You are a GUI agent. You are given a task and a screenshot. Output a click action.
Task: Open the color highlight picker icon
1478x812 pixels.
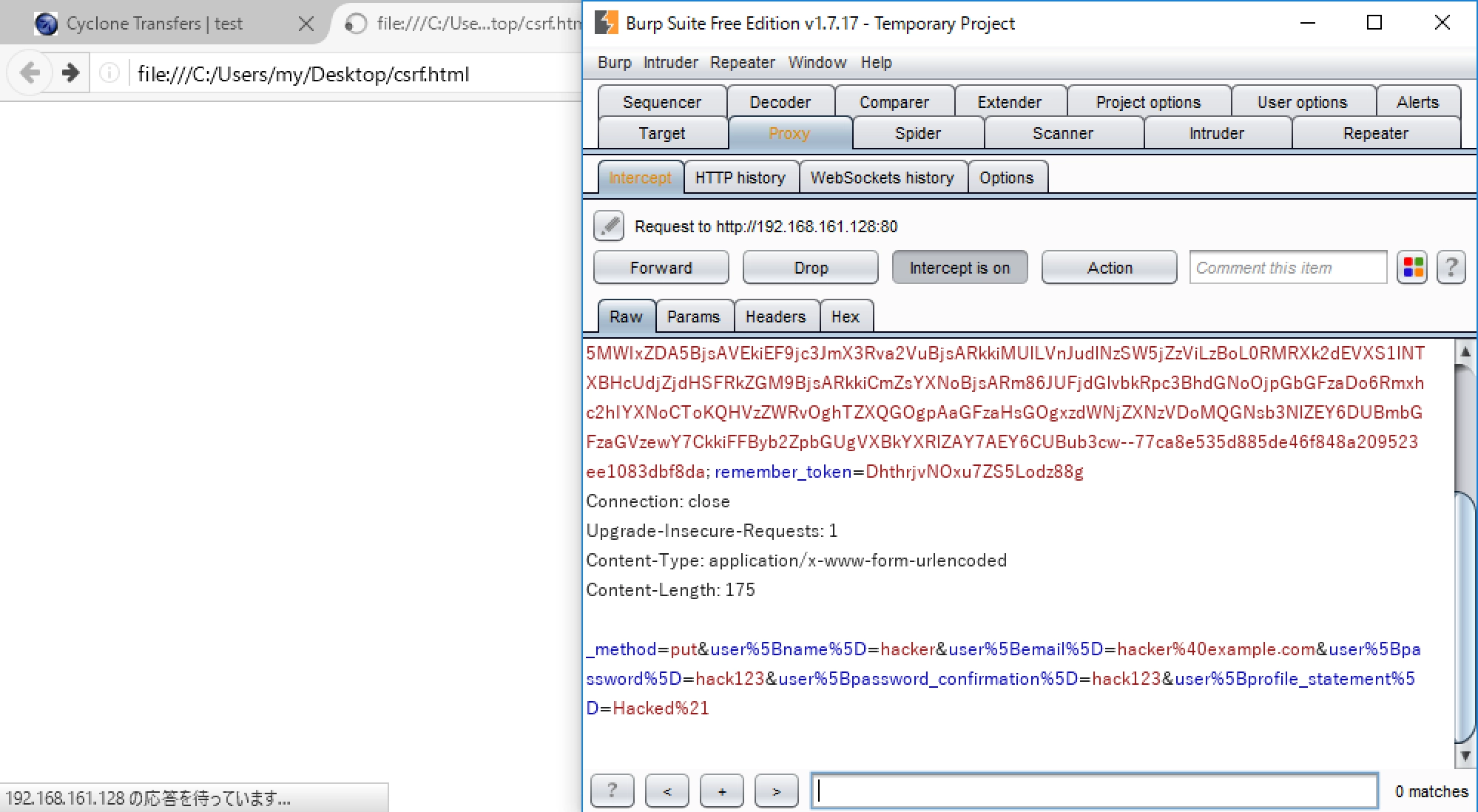(1413, 268)
